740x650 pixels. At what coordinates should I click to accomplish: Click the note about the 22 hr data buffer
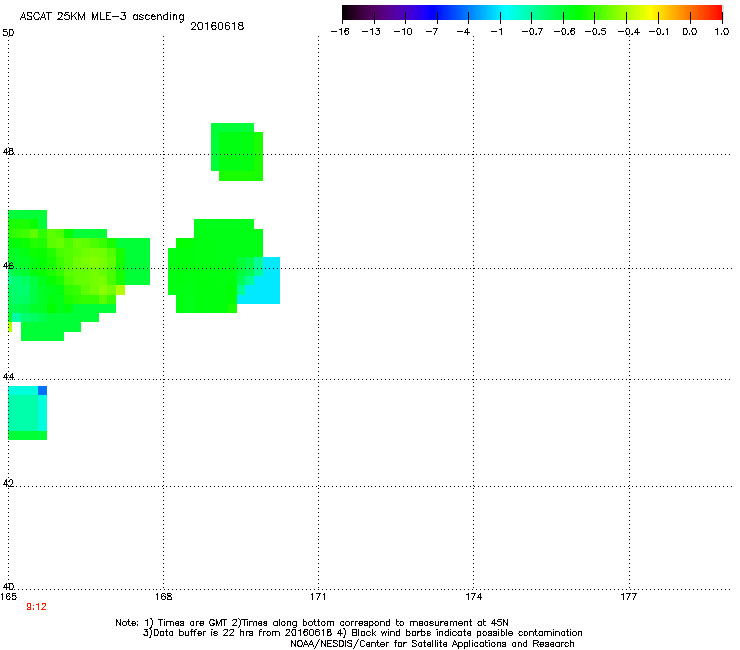(x=238, y=633)
